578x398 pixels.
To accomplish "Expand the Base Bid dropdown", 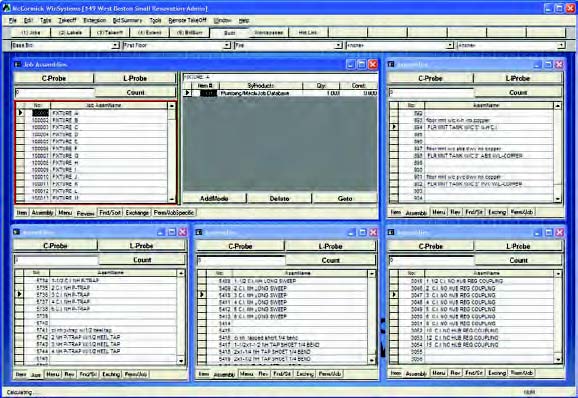I will pyautogui.click(x=115, y=45).
